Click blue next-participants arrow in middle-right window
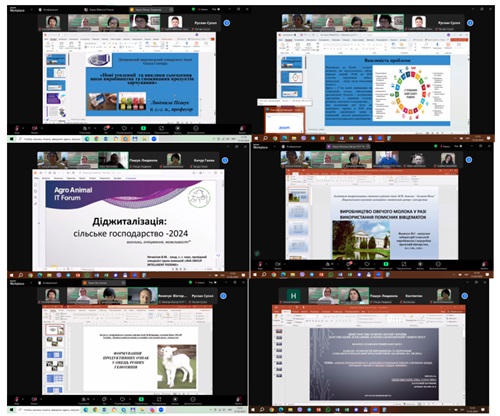 pyautogui.click(x=469, y=160)
